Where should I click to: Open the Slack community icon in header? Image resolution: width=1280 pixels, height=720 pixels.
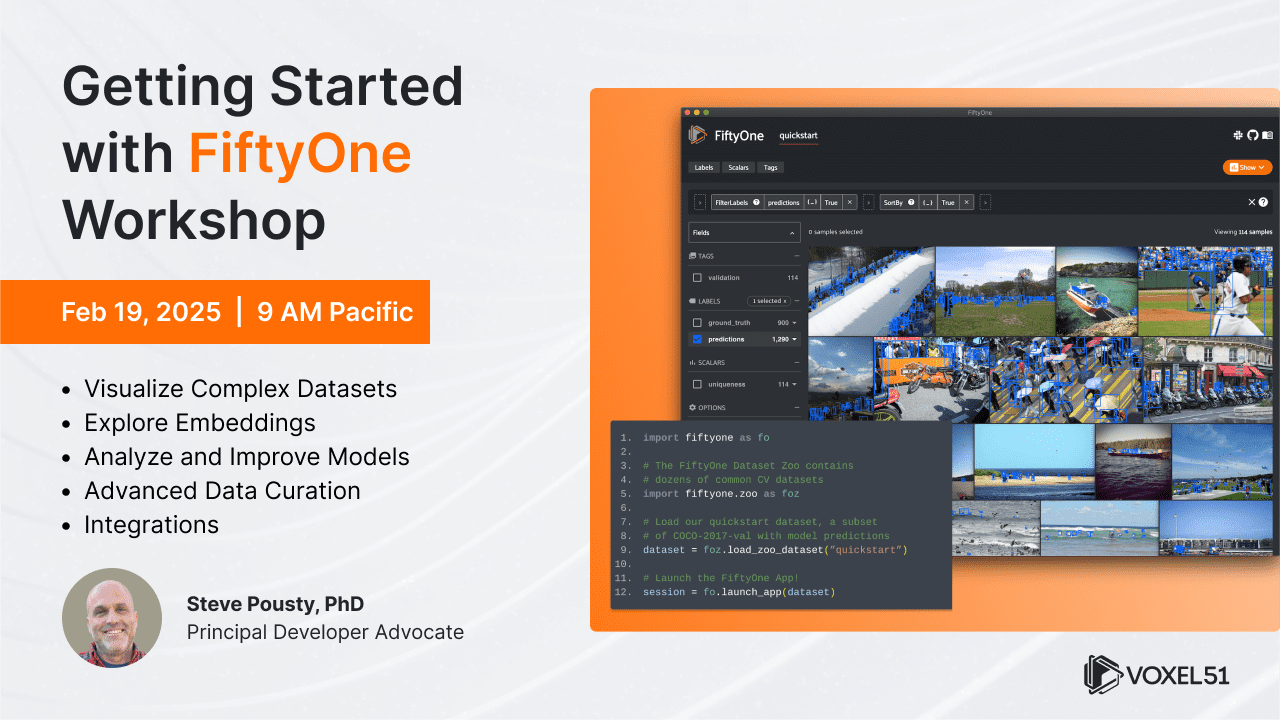coord(1238,135)
